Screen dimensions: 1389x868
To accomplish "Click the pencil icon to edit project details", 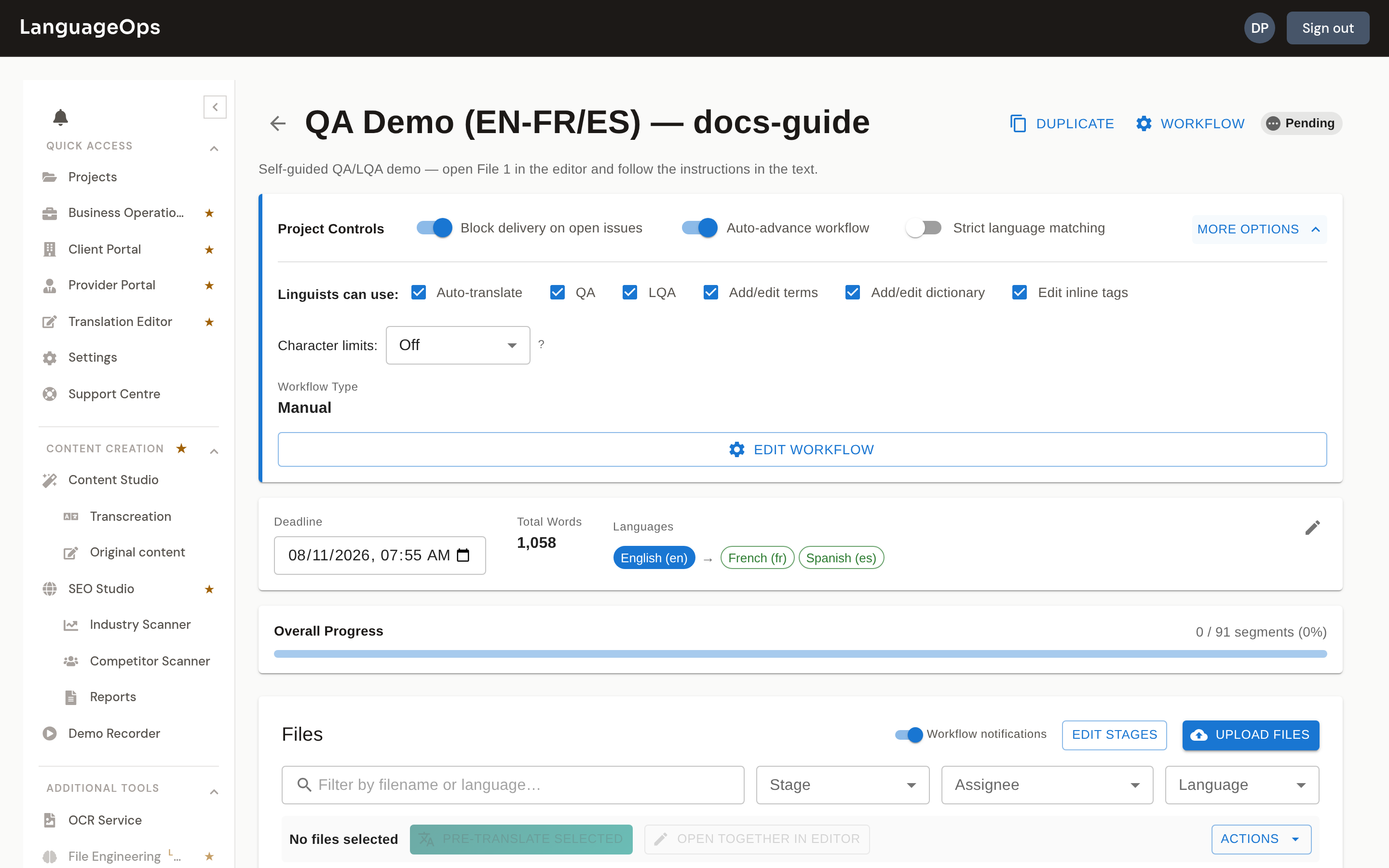I will pos(1312,528).
